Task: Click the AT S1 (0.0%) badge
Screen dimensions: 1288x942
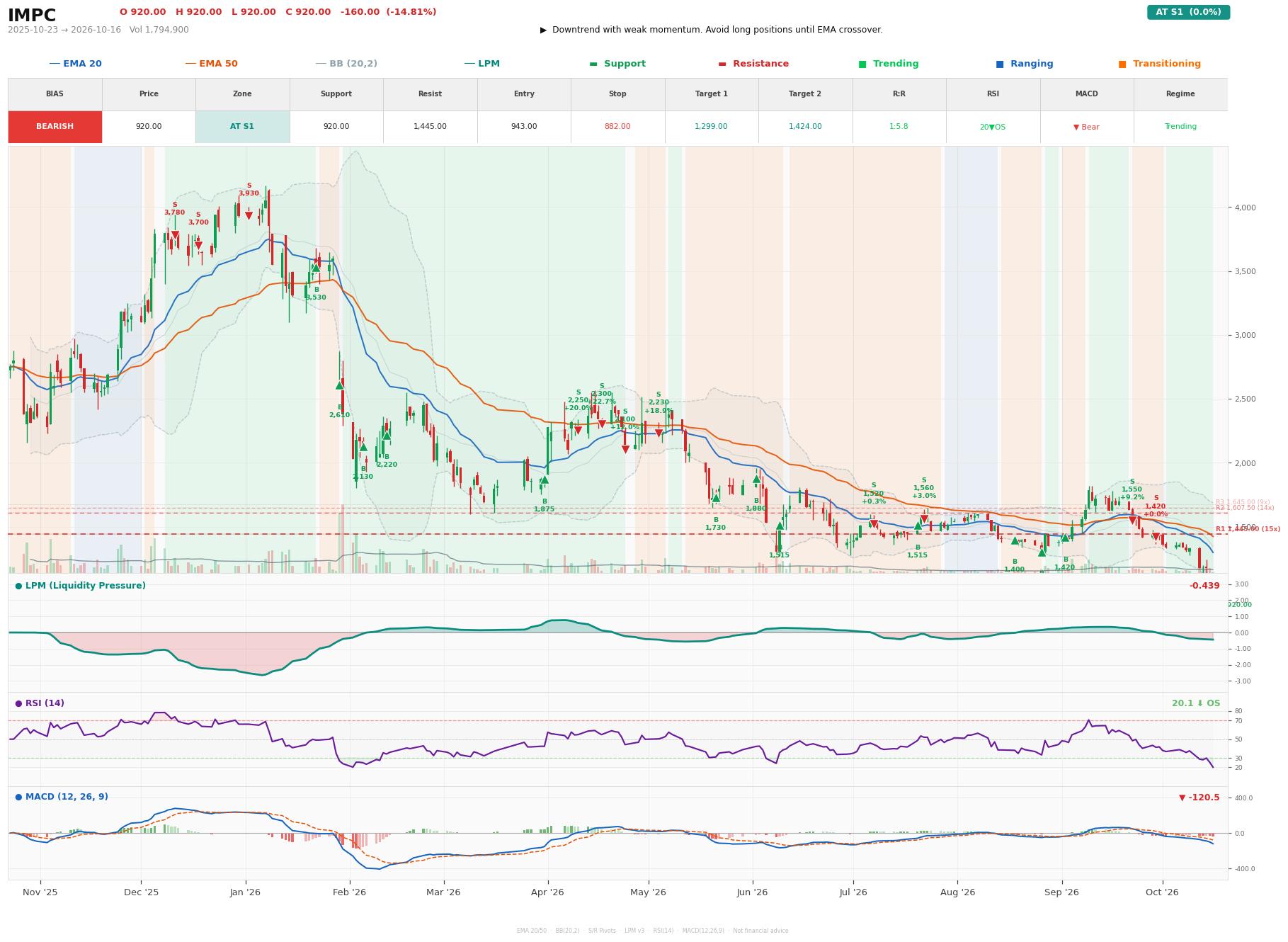Action: pyautogui.click(x=1188, y=12)
